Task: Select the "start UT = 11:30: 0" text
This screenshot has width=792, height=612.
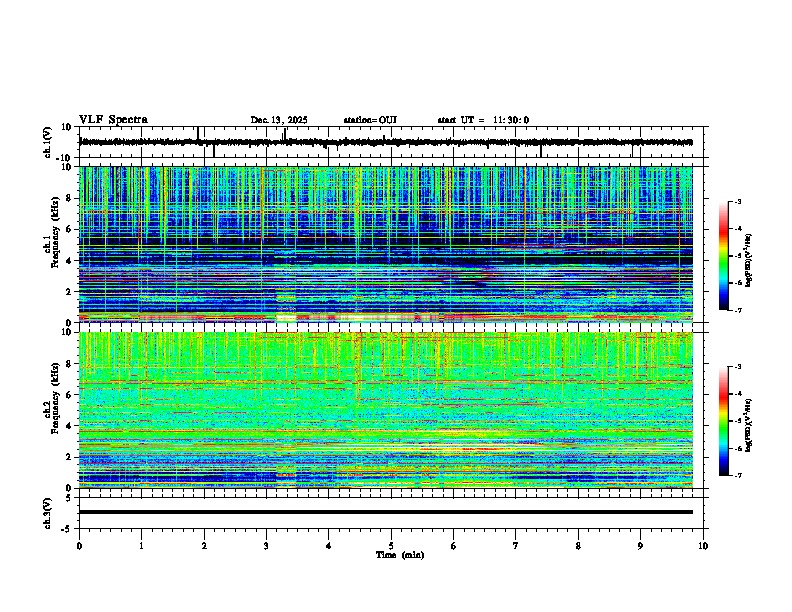Action: click(x=483, y=120)
